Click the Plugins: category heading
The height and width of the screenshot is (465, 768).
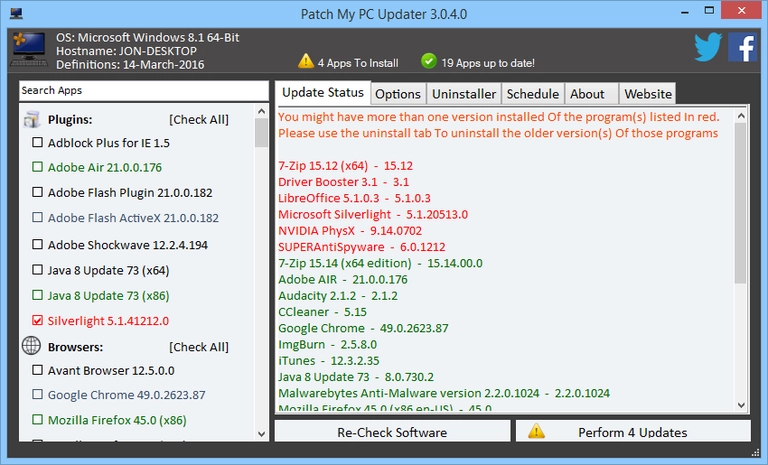[x=70, y=120]
